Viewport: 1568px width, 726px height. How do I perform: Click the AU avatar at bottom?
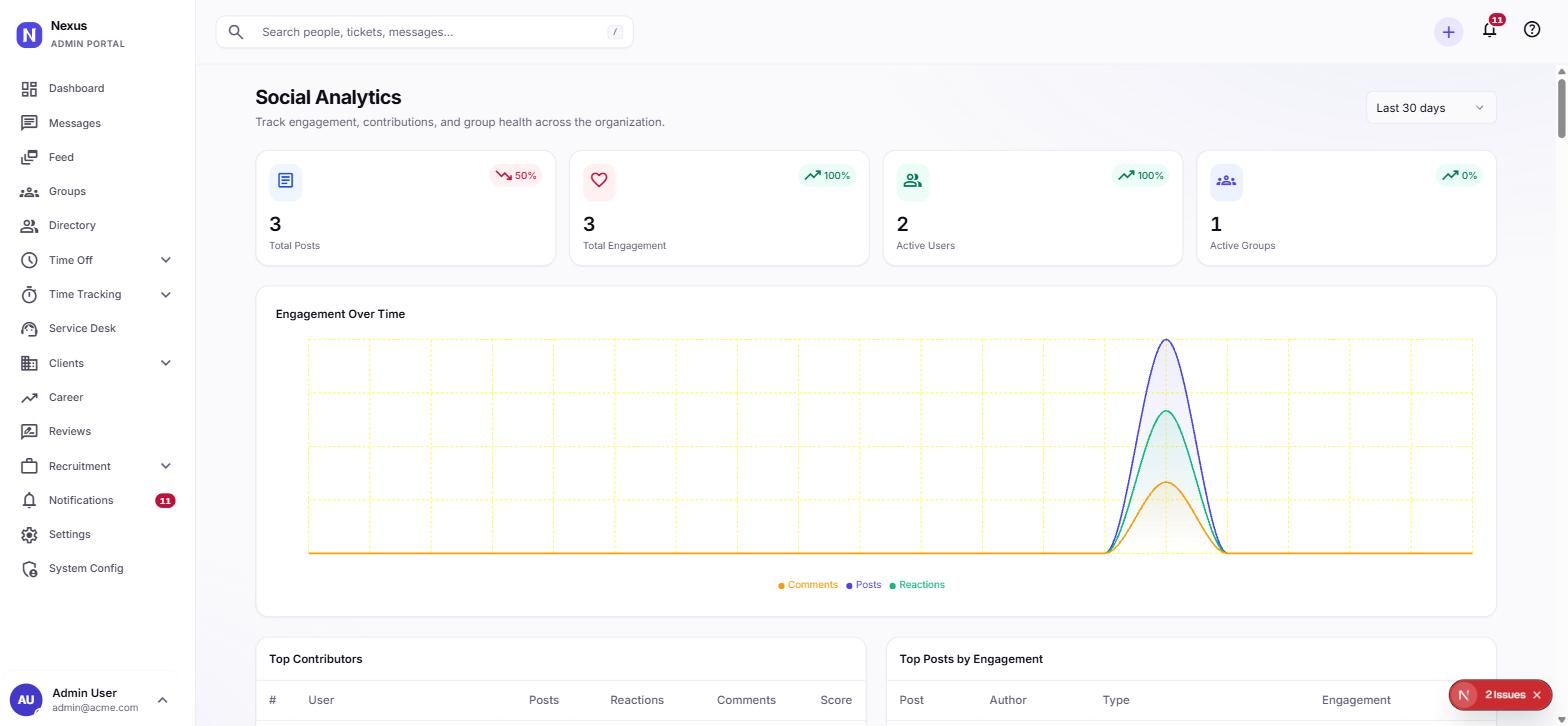(x=25, y=700)
